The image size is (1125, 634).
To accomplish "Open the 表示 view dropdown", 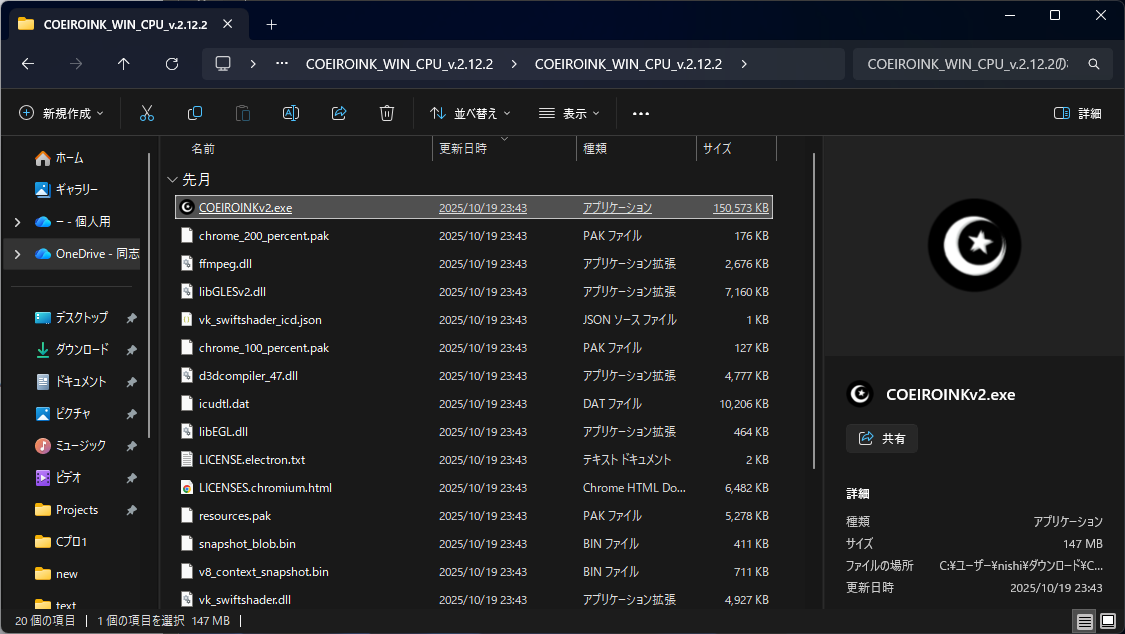I will point(569,113).
